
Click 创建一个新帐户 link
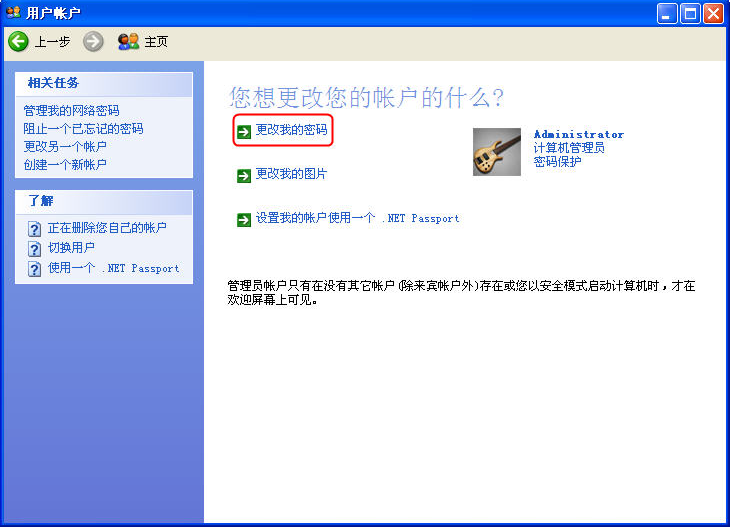(x=65, y=164)
